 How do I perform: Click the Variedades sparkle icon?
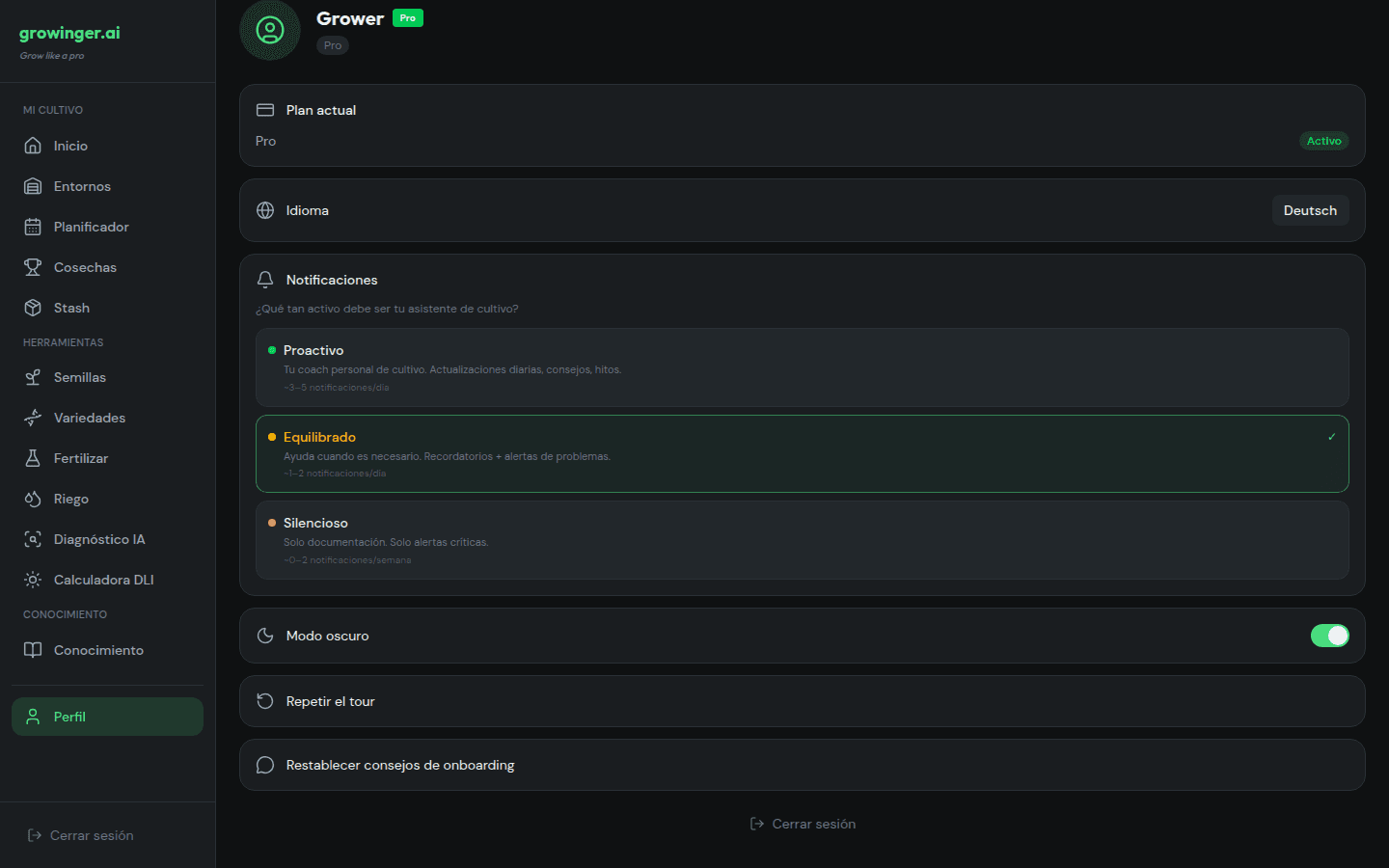tap(33, 418)
